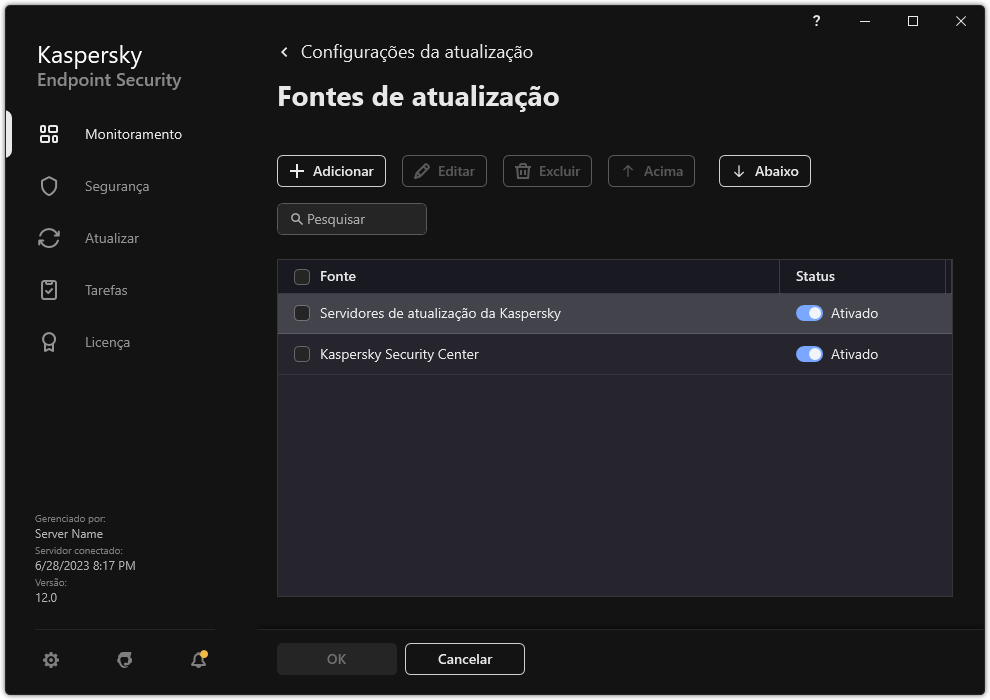This screenshot has width=990, height=700.
Task: View the Licença key icon
Action: (x=48, y=341)
